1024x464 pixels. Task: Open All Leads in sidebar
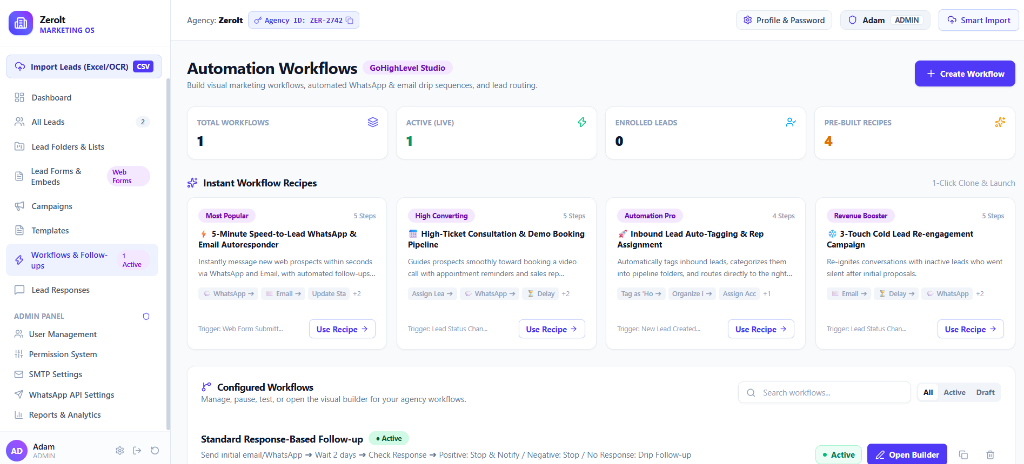(x=84, y=122)
